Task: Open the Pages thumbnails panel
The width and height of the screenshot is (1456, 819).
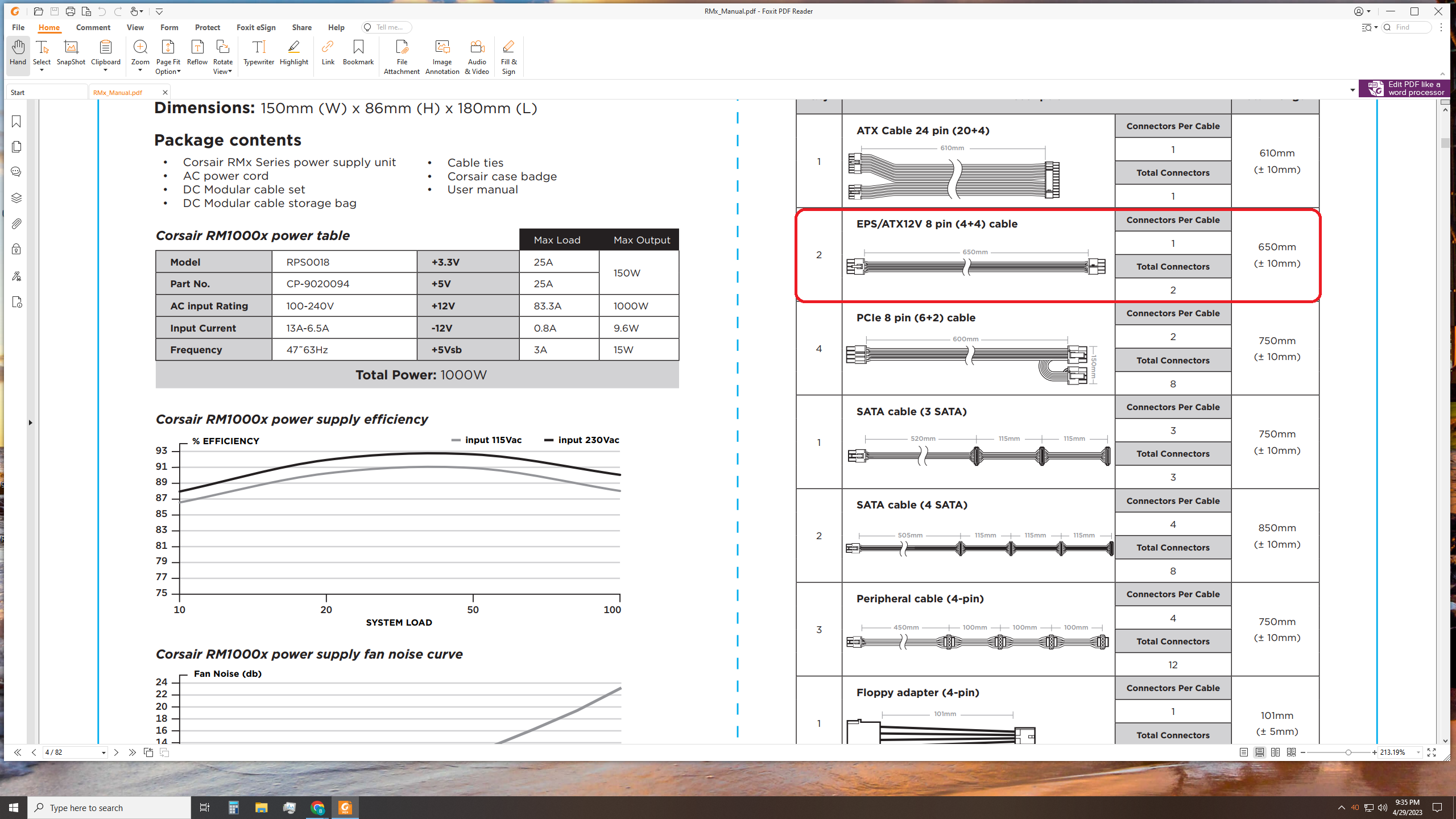Action: click(x=16, y=147)
